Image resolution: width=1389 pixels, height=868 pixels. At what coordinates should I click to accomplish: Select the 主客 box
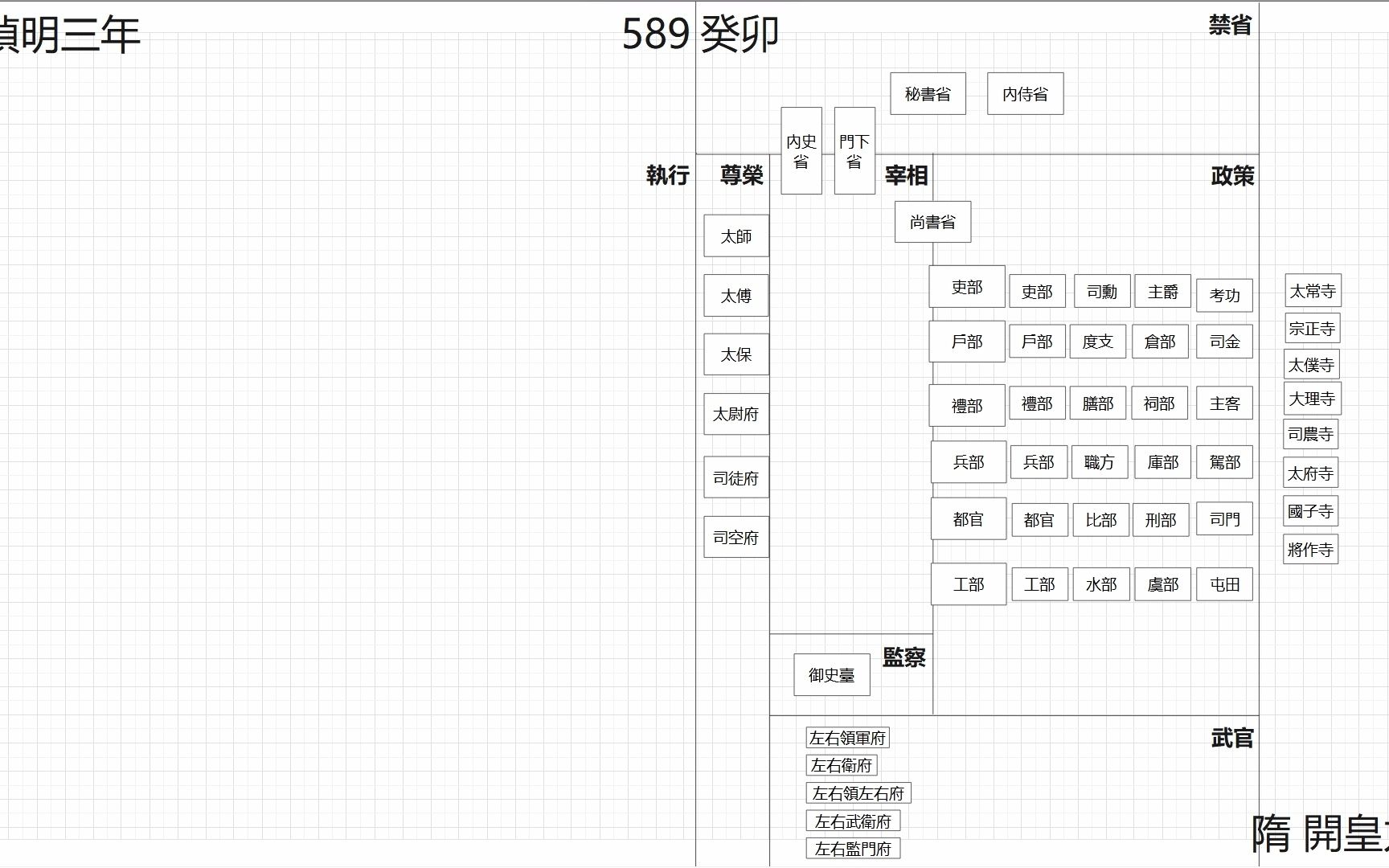pyautogui.click(x=1225, y=403)
